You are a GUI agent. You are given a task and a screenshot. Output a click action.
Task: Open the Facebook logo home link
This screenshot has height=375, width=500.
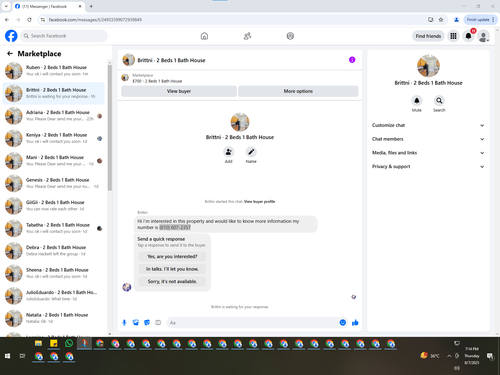(x=11, y=36)
